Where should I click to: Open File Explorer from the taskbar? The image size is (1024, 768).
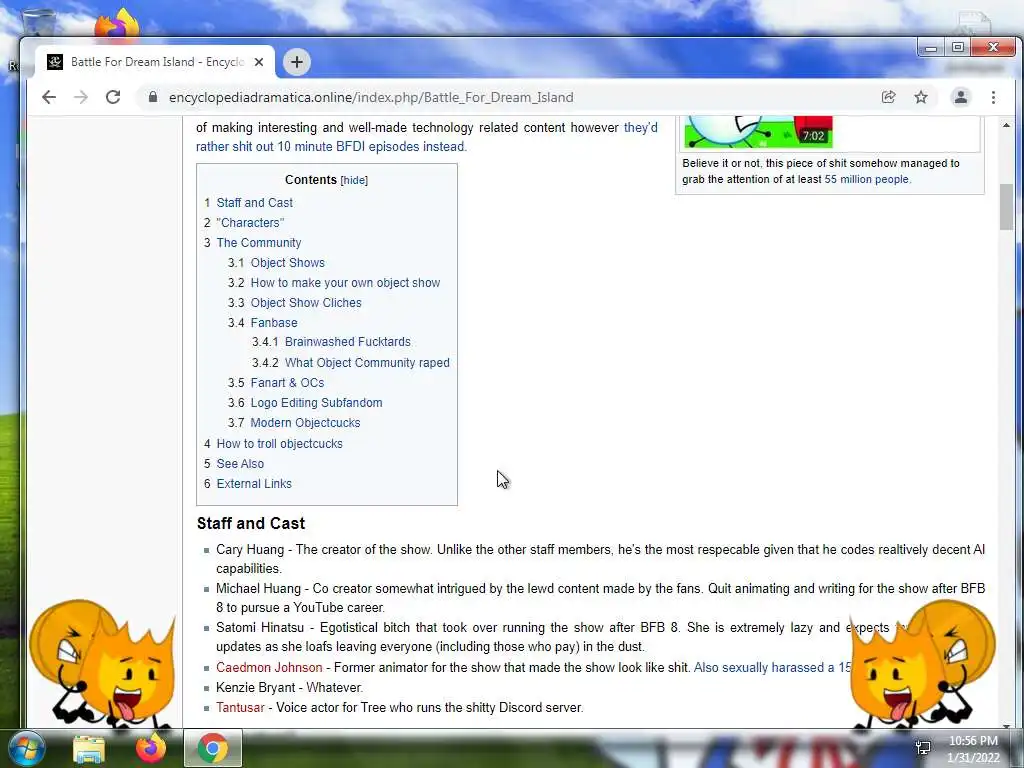(x=89, y=749)
